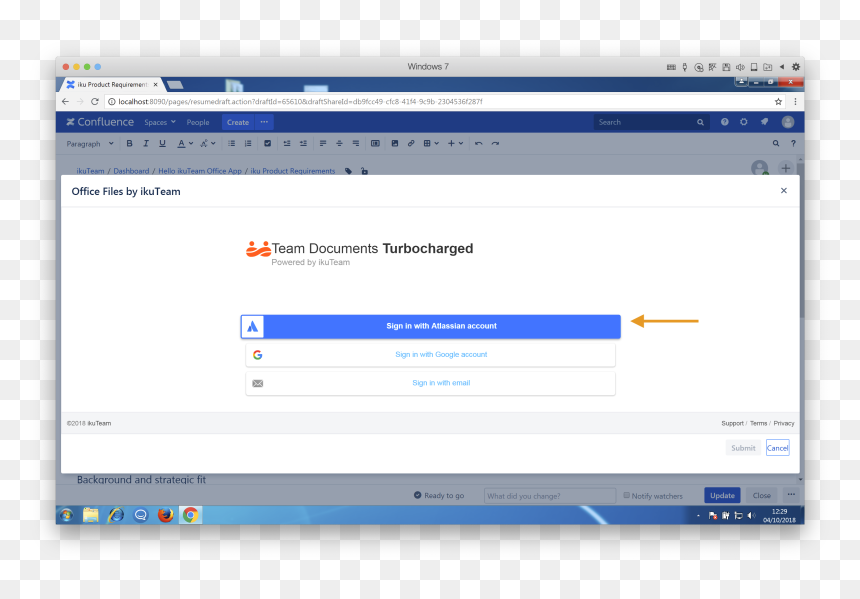Click the Update button
Viewport: 860px width, 599px height.
tap(722, 495)
